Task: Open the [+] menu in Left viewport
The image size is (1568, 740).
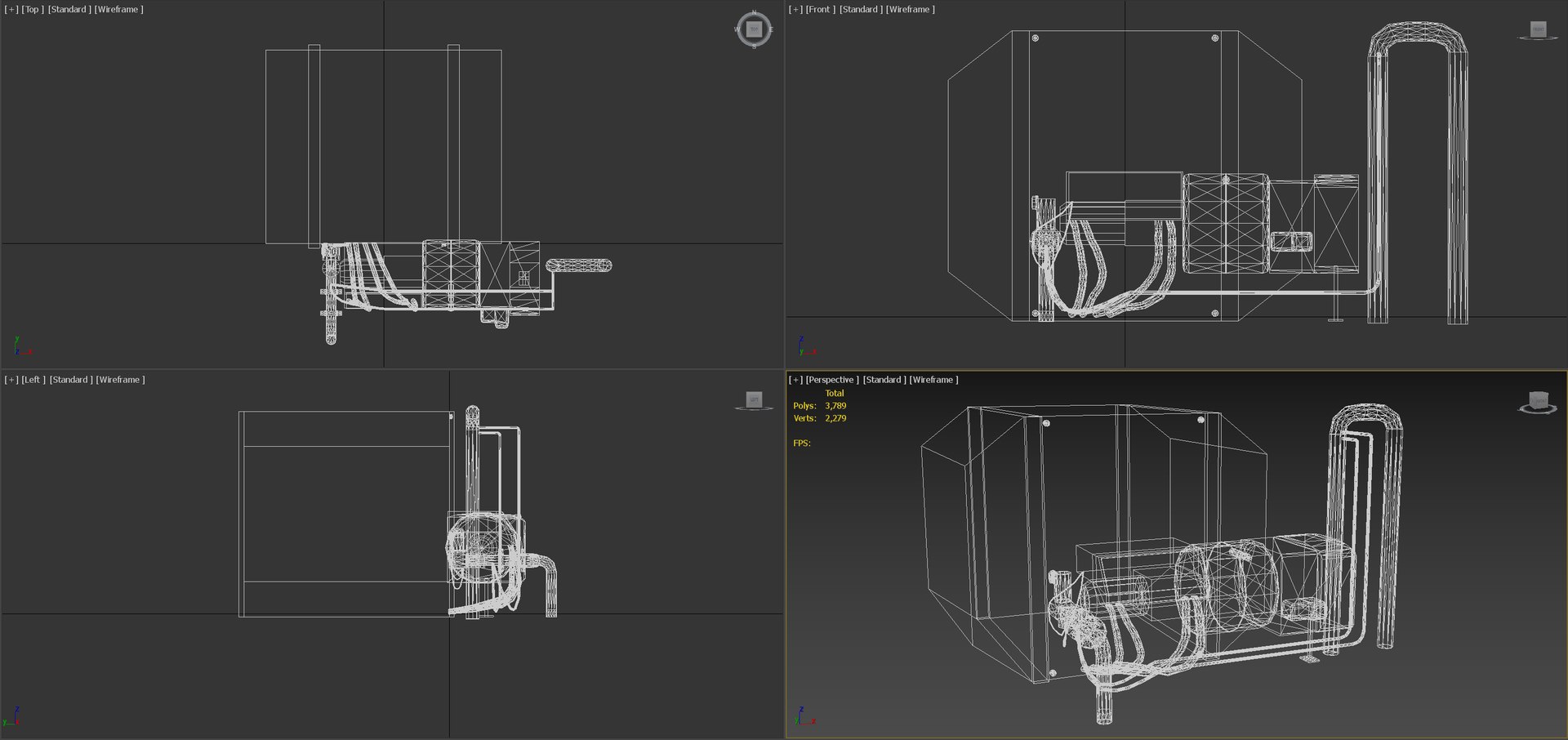Action: pos(11,380)
